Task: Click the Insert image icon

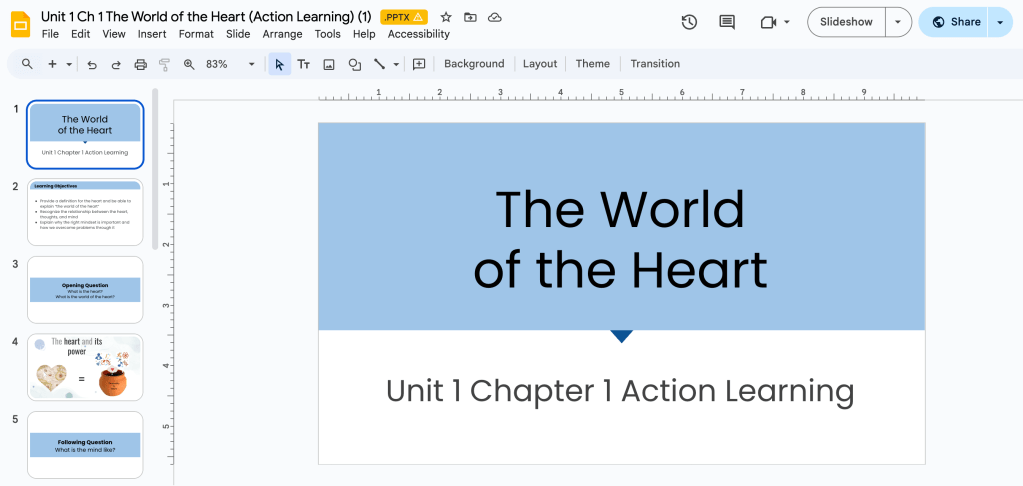Action: [x=329, y=64]
